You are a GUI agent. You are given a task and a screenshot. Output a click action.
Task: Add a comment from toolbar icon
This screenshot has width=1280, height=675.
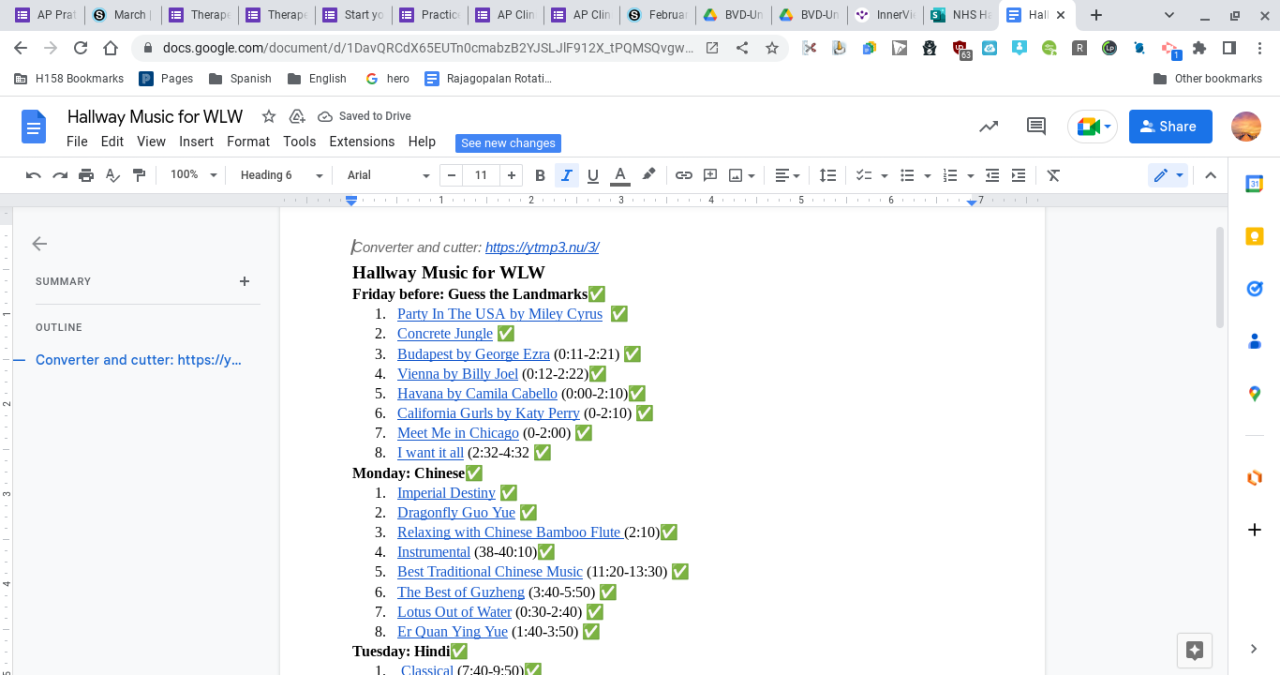711,175
